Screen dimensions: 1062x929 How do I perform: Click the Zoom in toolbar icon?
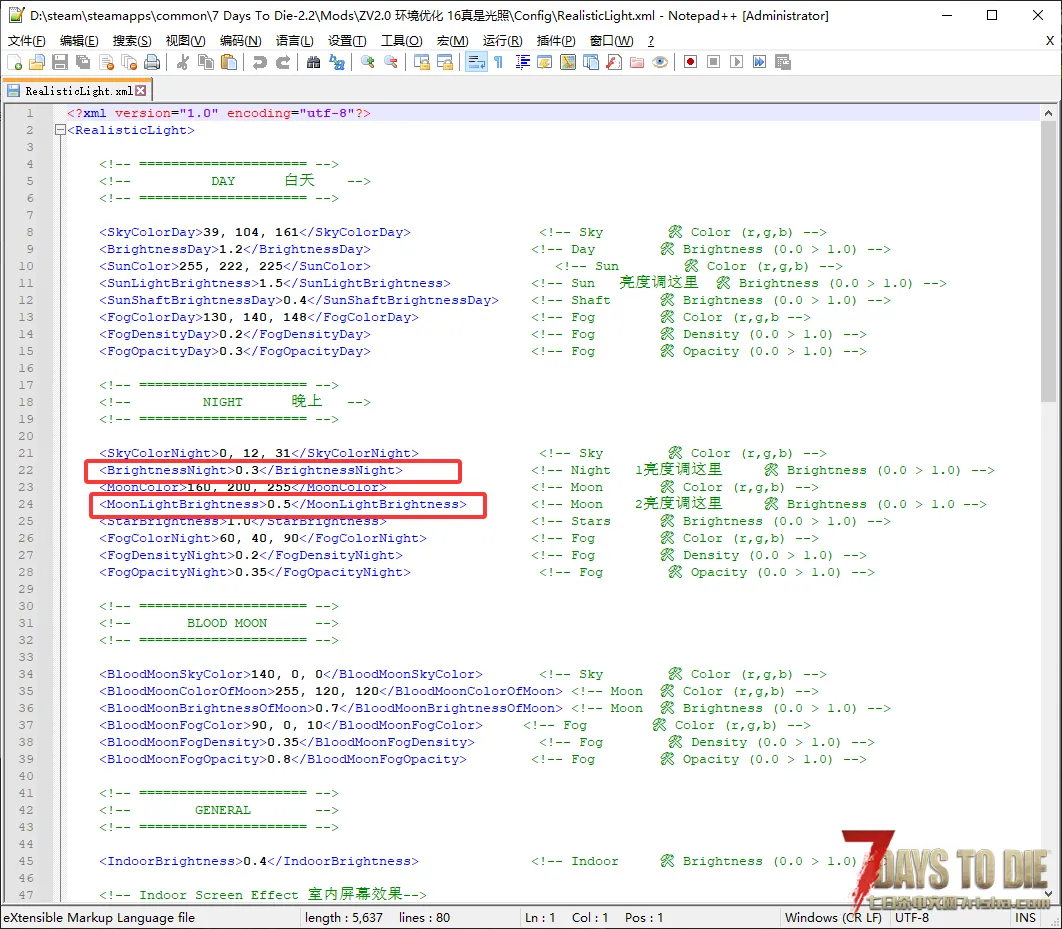(x=368, y=62)
